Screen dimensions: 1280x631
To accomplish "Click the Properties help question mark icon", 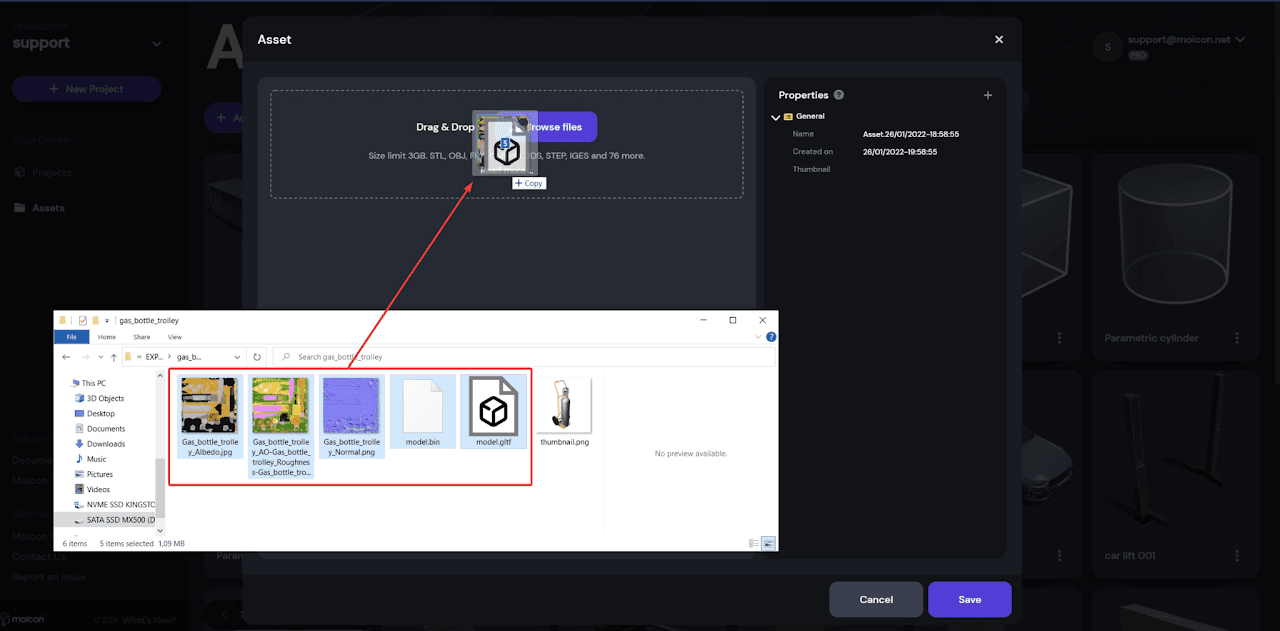I will (839, 95).
